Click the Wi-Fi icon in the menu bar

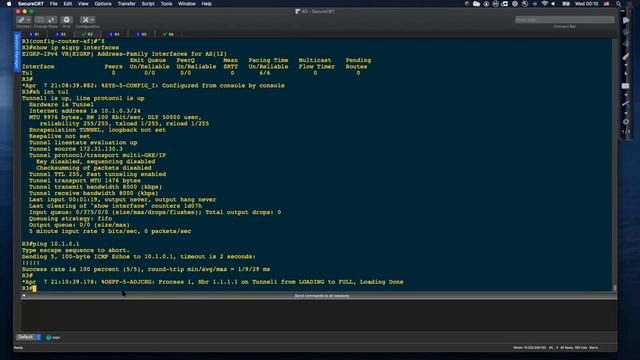[x=544, y=4]
